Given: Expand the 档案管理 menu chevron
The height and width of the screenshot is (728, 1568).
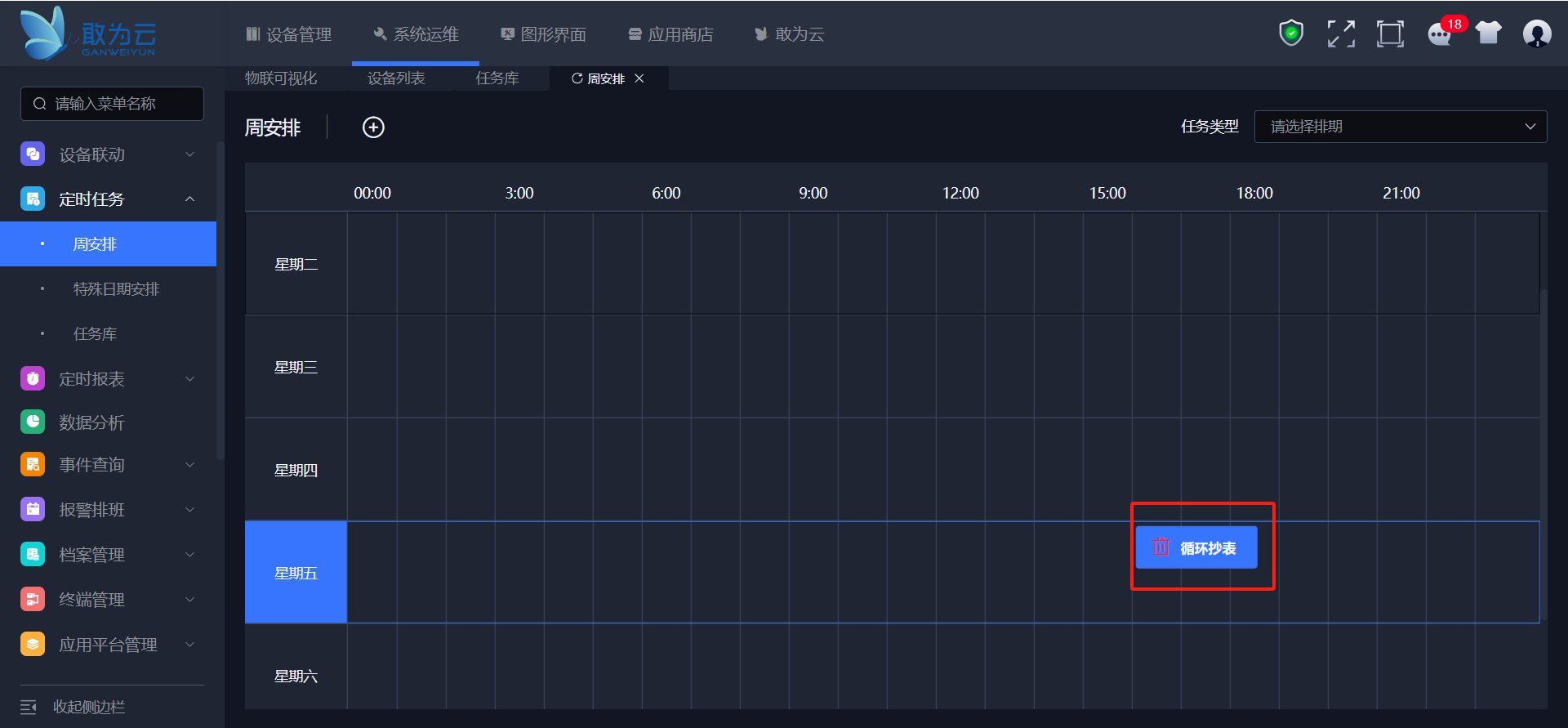Looking at the screenshot, I should pos(190,554).
